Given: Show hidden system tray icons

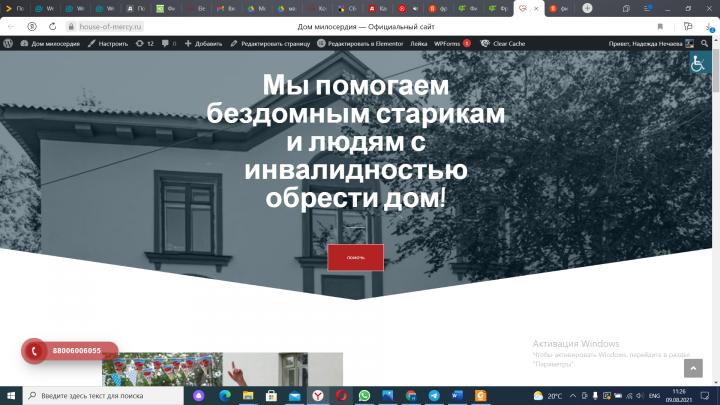Looking at the screenshot, I should (x=573, y=396).
